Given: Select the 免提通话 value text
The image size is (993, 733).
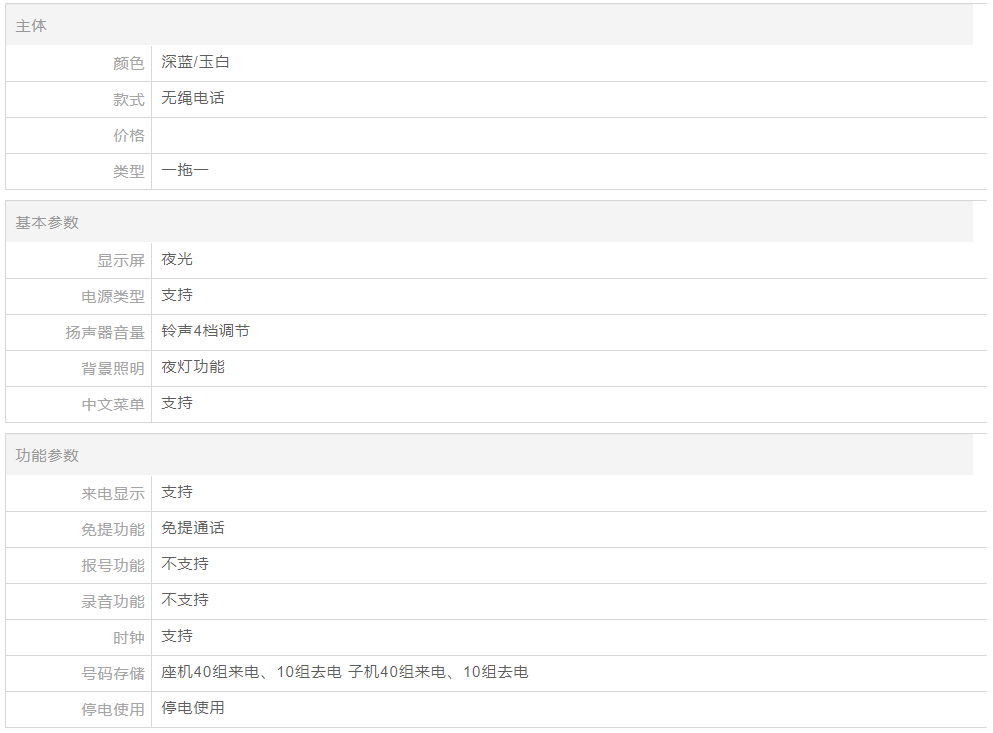Looking at the screenshot, I should (x=193, y=528).
